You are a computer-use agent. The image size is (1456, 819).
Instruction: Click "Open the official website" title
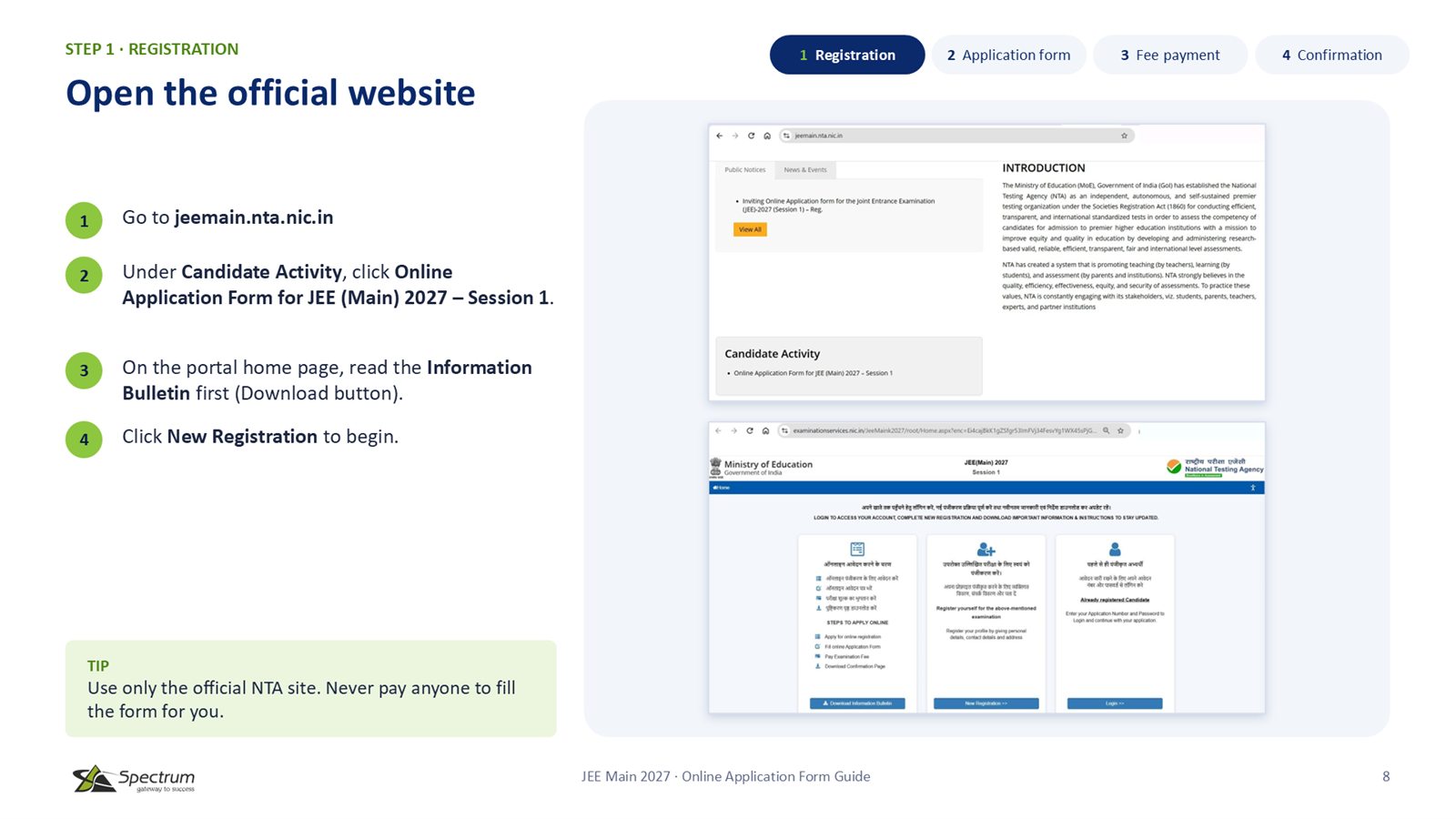(270, 93)
